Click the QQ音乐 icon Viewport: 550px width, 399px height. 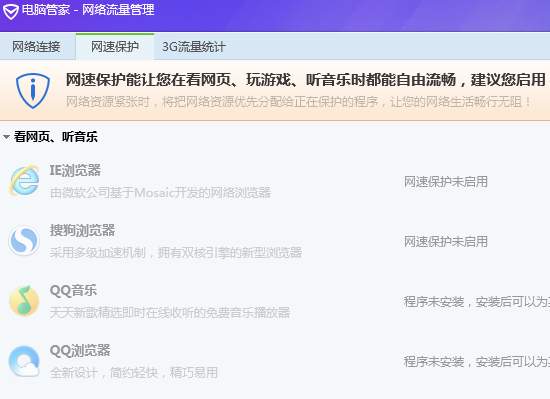(x=24, y=300)
